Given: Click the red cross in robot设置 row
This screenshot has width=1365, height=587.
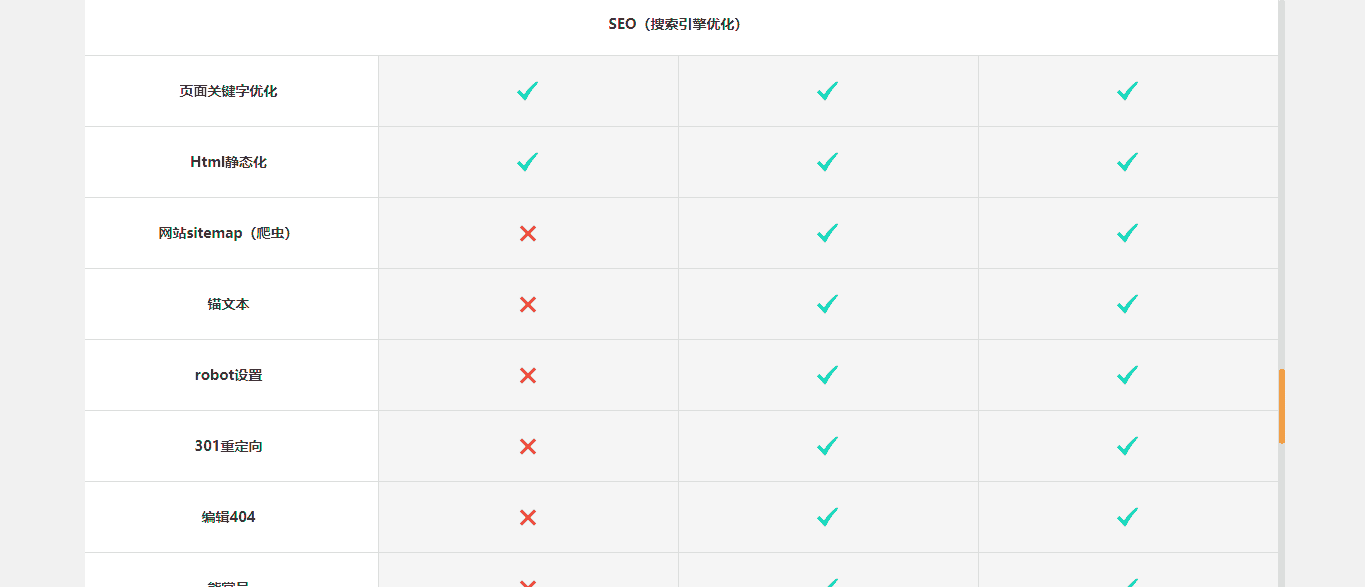Looking at the screenshot, I should pyautogui.click(x=528, y=375).
